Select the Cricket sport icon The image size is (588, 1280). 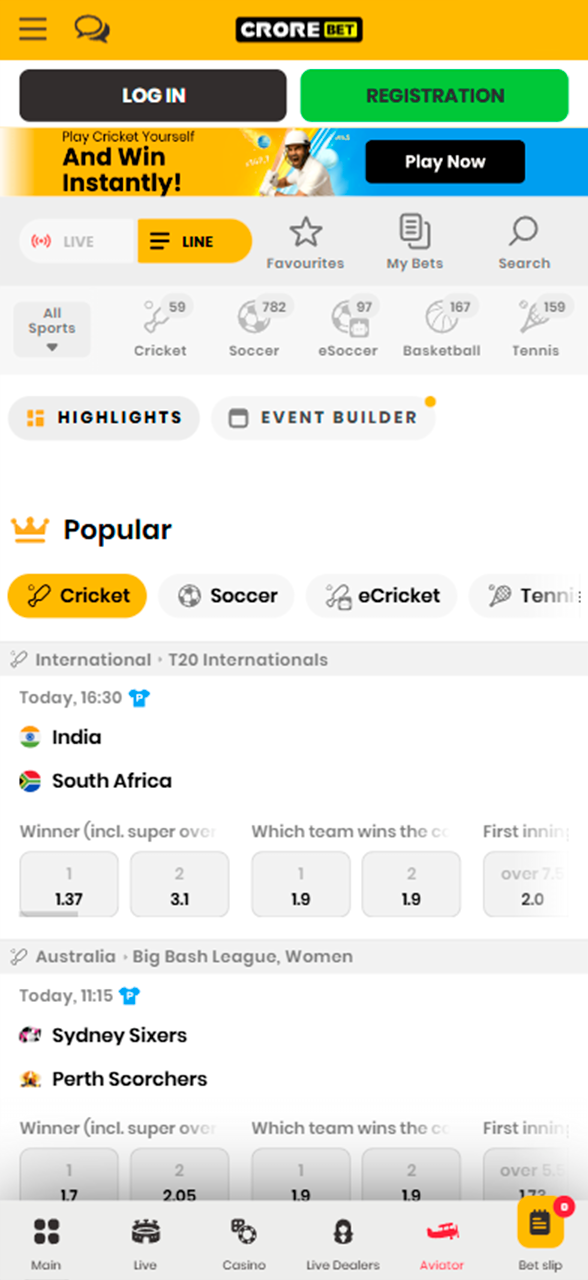coord(160,325)
